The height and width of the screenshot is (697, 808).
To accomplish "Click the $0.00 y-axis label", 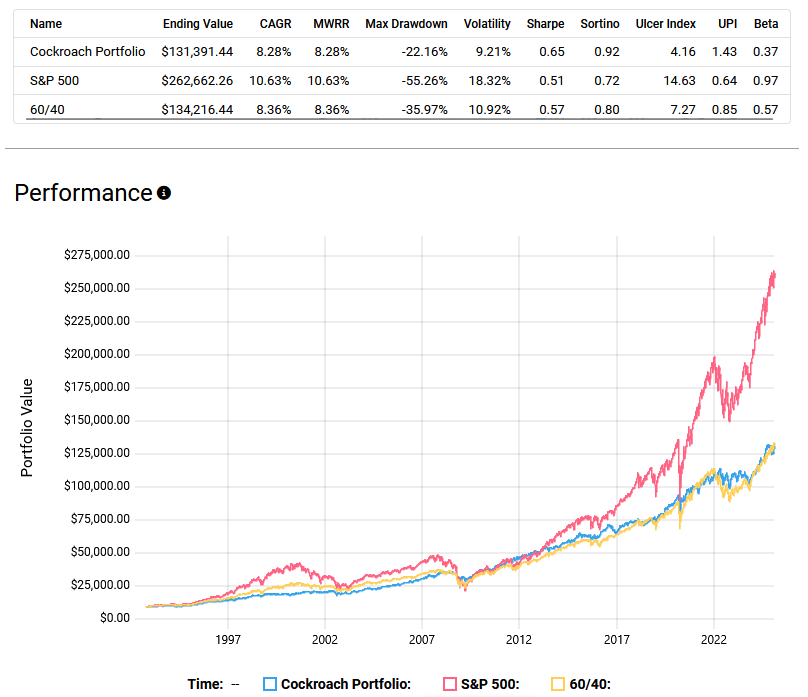I will 115,618.
